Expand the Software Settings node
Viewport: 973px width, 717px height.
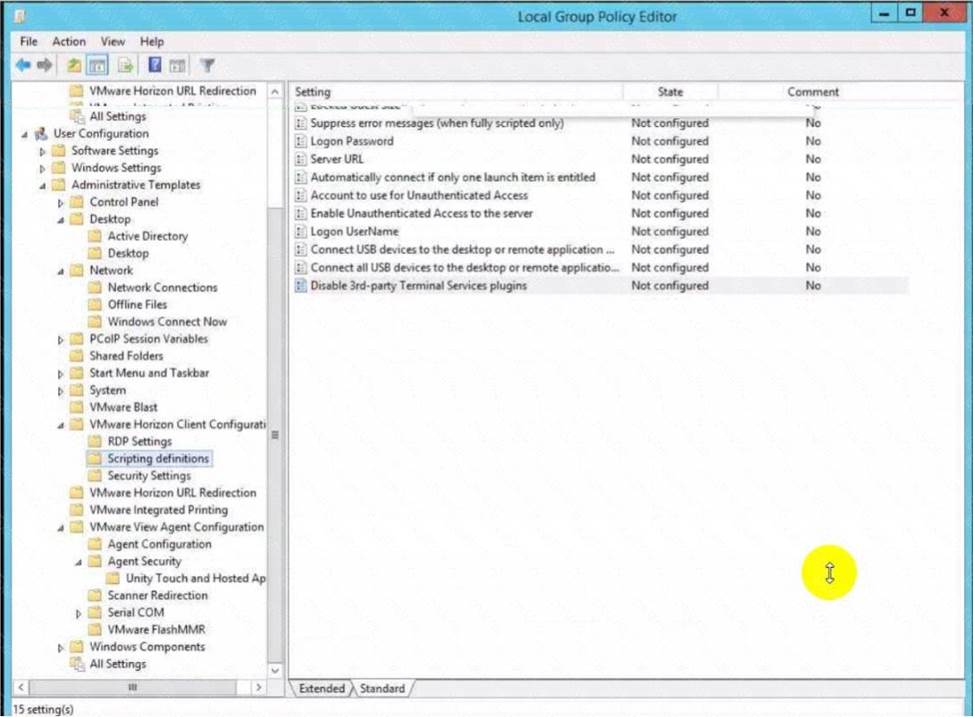42,151
